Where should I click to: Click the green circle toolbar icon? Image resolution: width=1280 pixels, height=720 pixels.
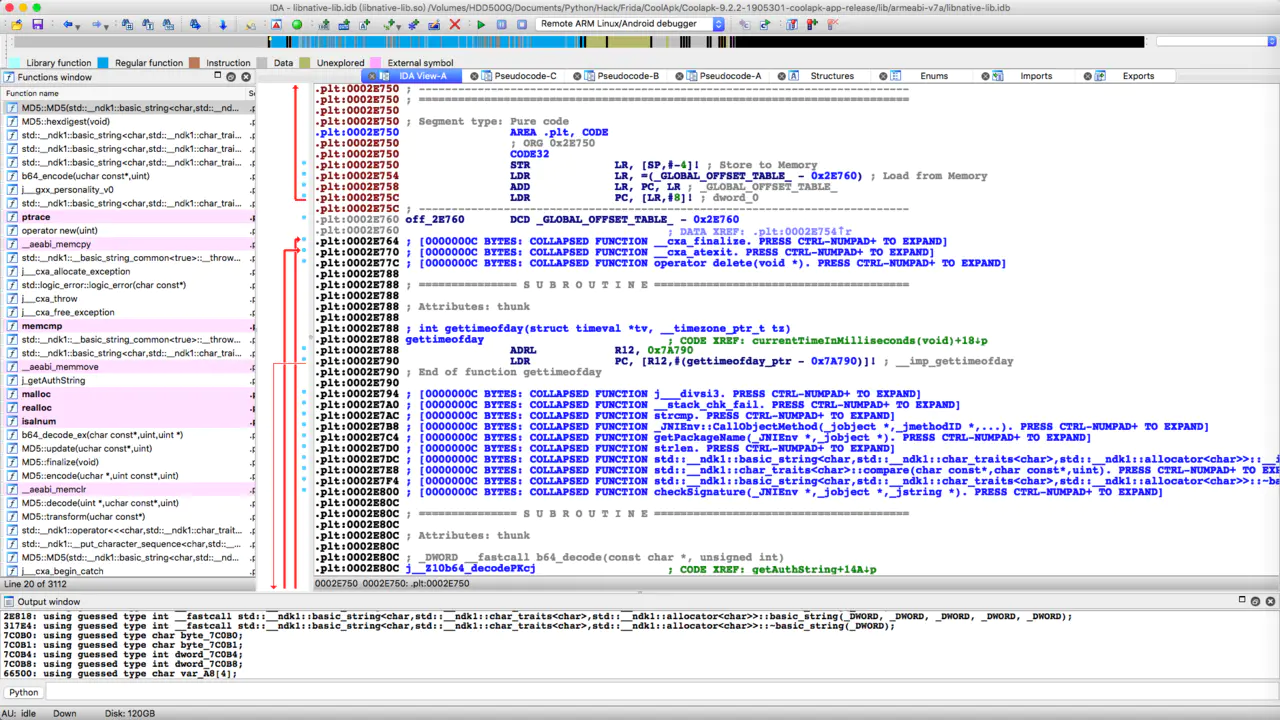click(297, 24)
